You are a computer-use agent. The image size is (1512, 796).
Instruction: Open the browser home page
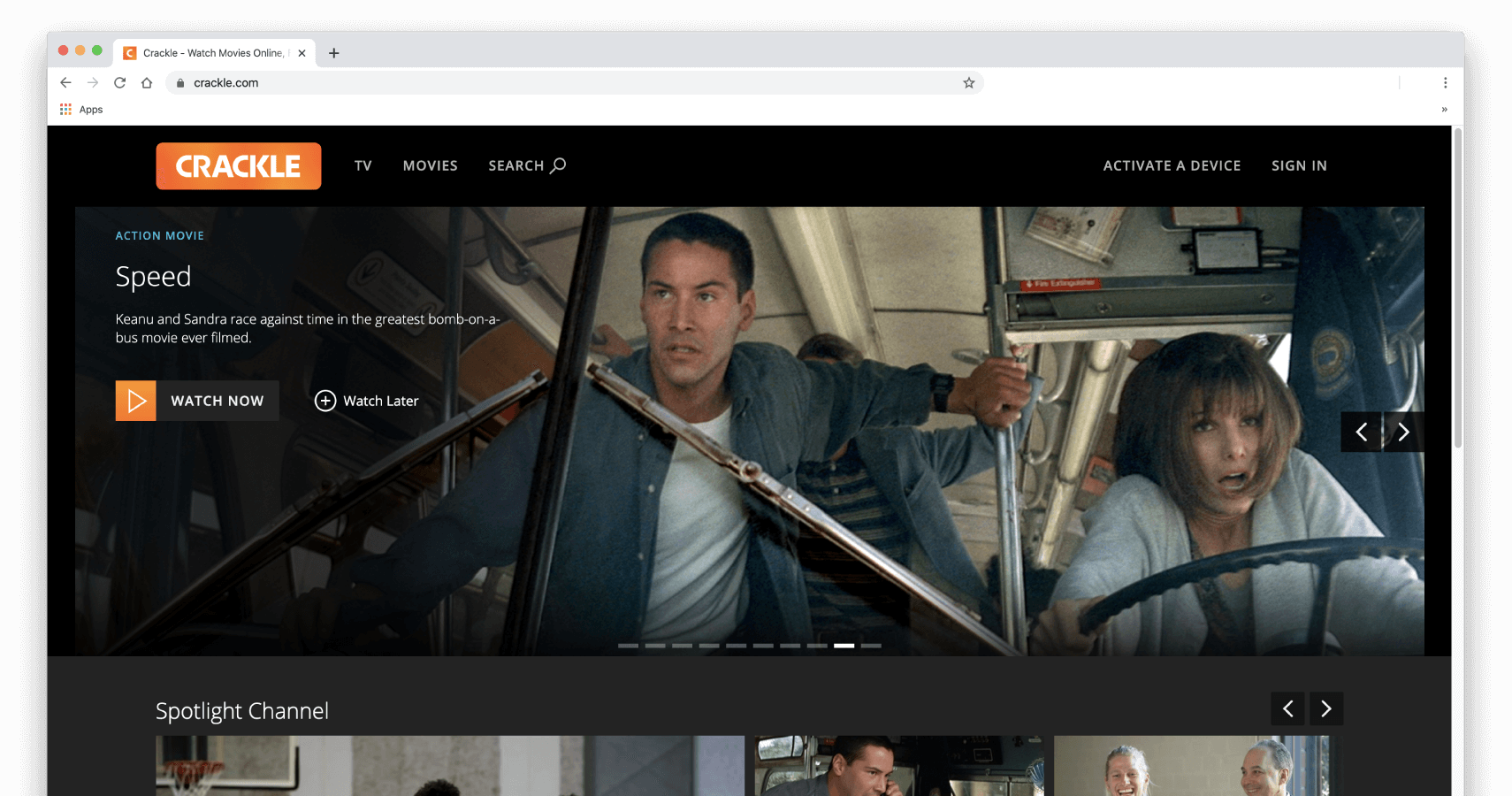tap(146, 82)
